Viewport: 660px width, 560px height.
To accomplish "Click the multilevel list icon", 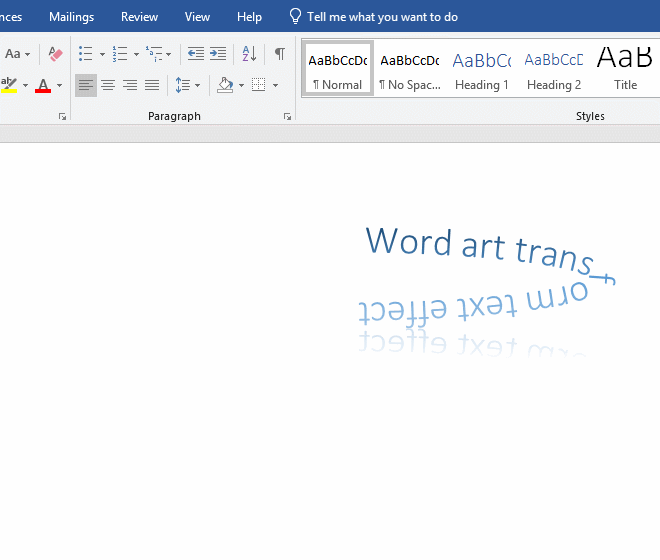I will [x=153, y=54].
